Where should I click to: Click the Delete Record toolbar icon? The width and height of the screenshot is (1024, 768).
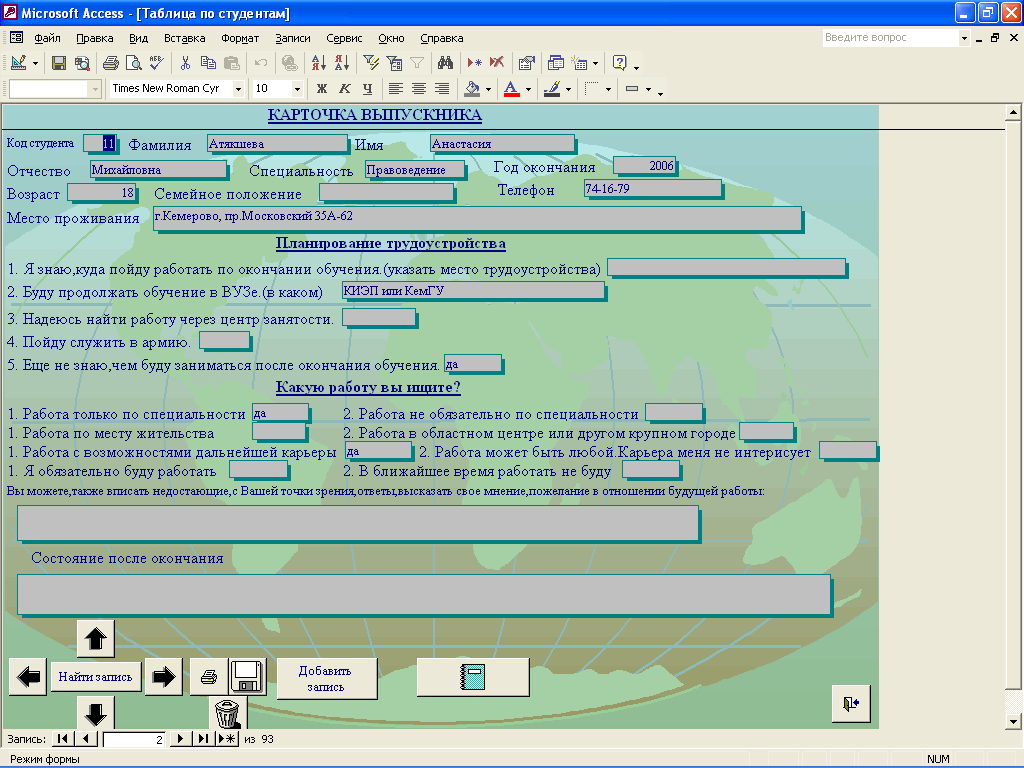[497, 63]
